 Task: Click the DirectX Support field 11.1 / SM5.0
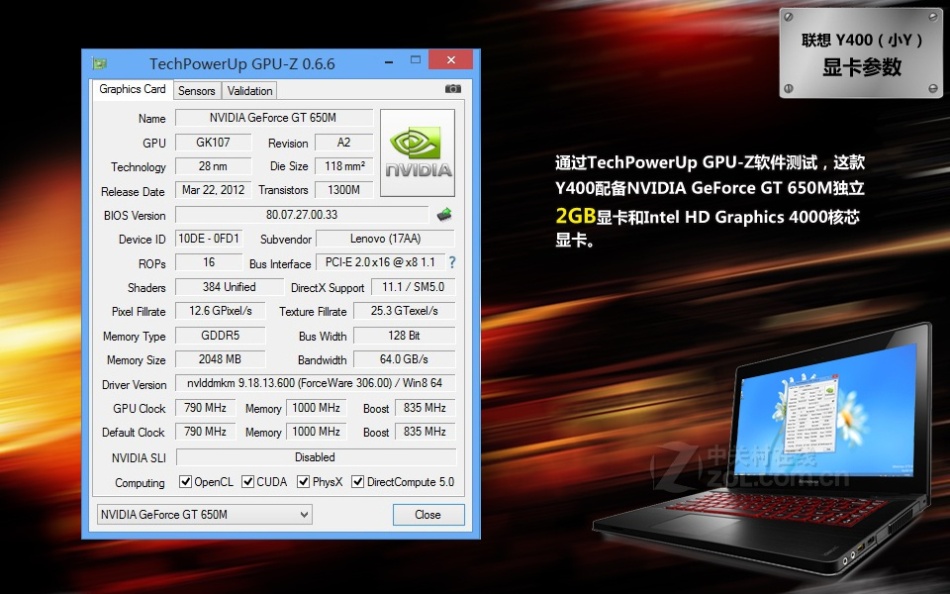[x=413, y=287]
